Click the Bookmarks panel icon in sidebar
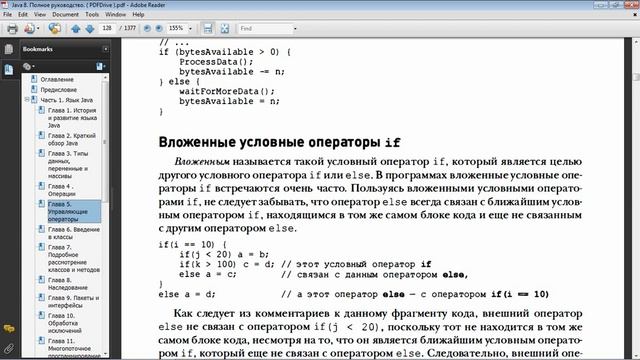Viewport: 640px width, 360px height. 9,69
